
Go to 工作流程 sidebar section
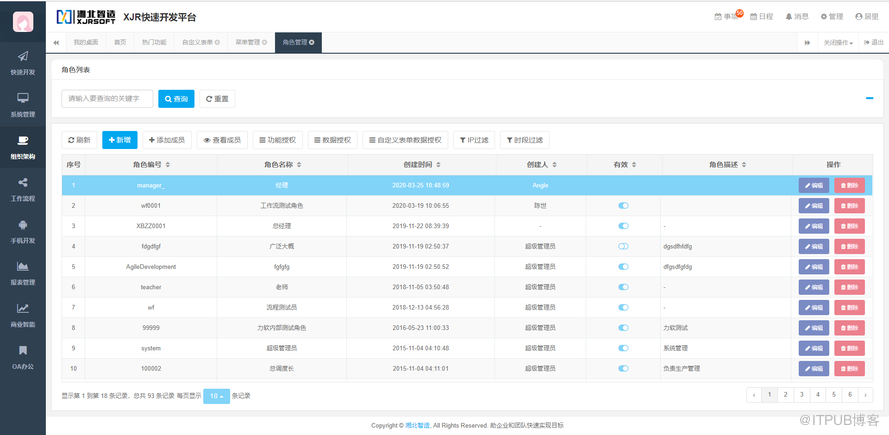coord(22,189)
